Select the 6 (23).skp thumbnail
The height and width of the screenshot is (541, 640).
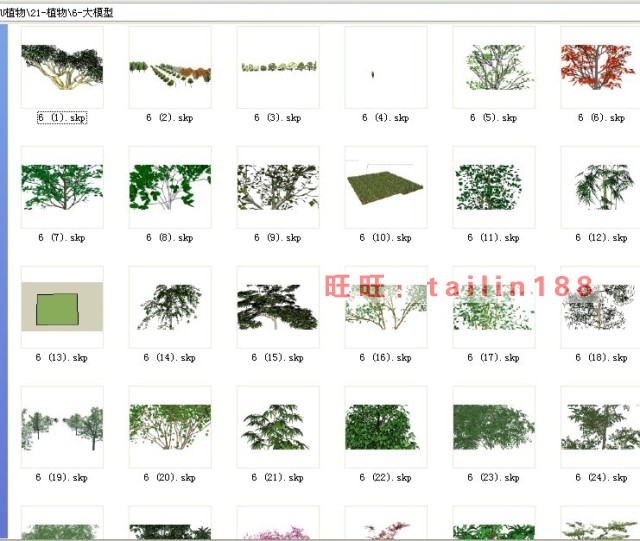pyautogui.click(x=494, y=427)
